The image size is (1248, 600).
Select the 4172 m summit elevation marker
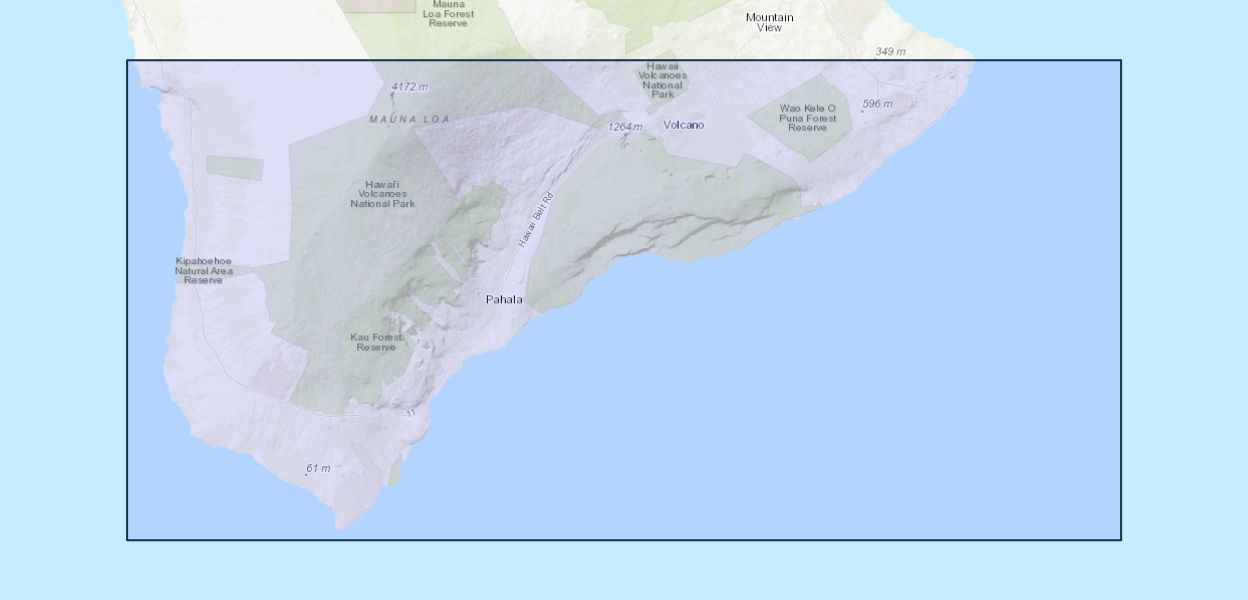click(x=409, y=87)
